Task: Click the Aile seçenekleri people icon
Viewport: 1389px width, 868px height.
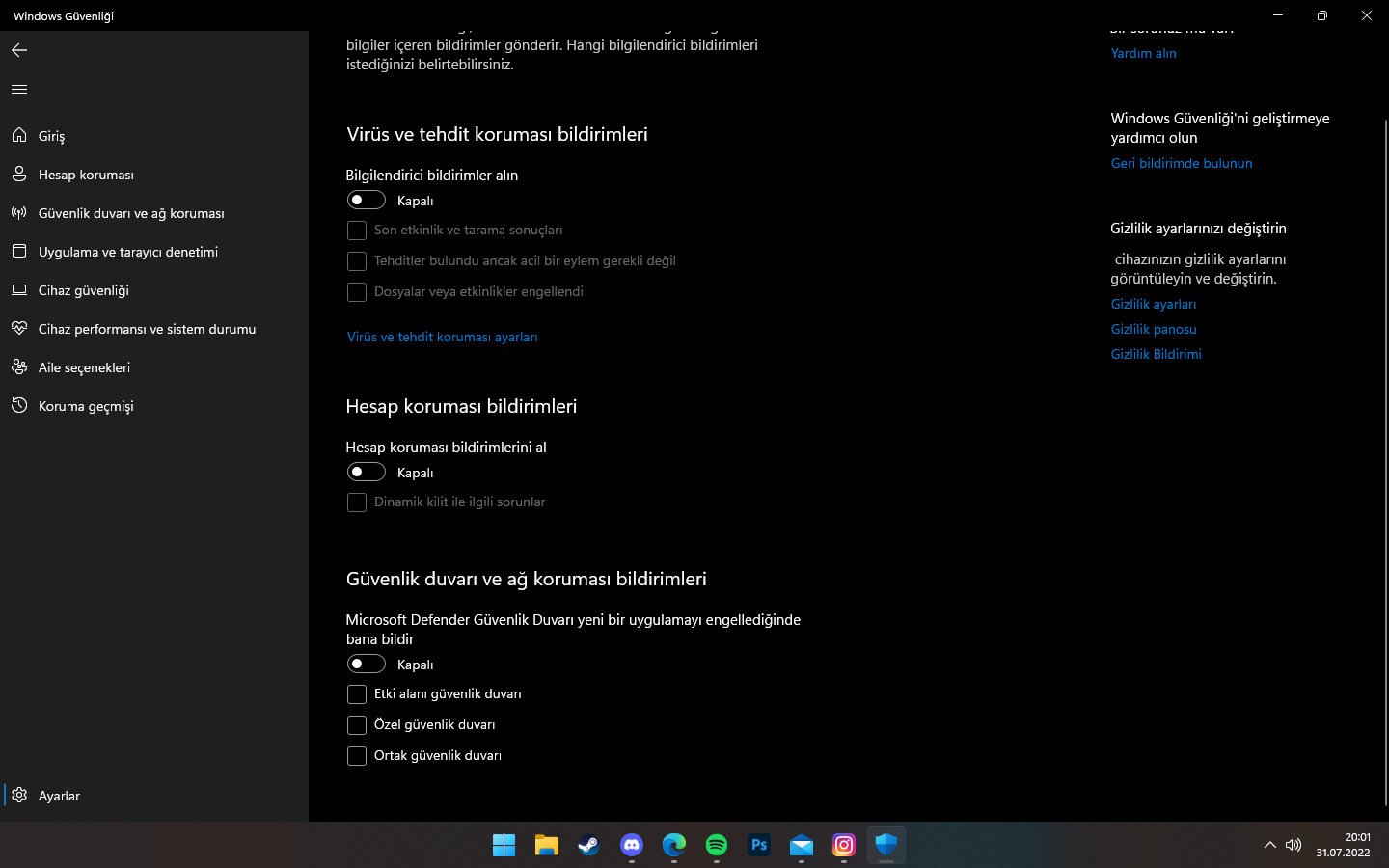Action: (x=19, y=367)
